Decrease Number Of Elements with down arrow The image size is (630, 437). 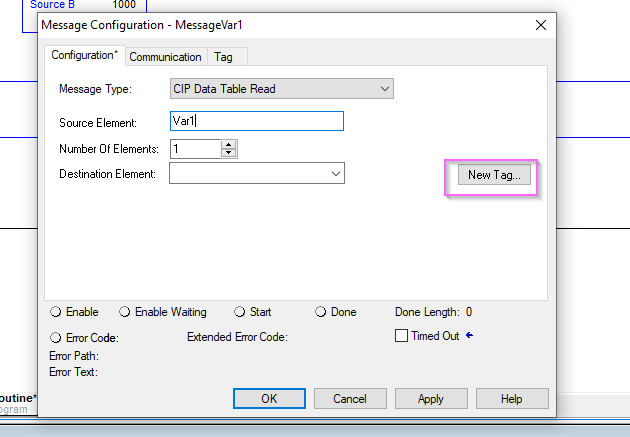pyautogui.click(x=229, y=153)
